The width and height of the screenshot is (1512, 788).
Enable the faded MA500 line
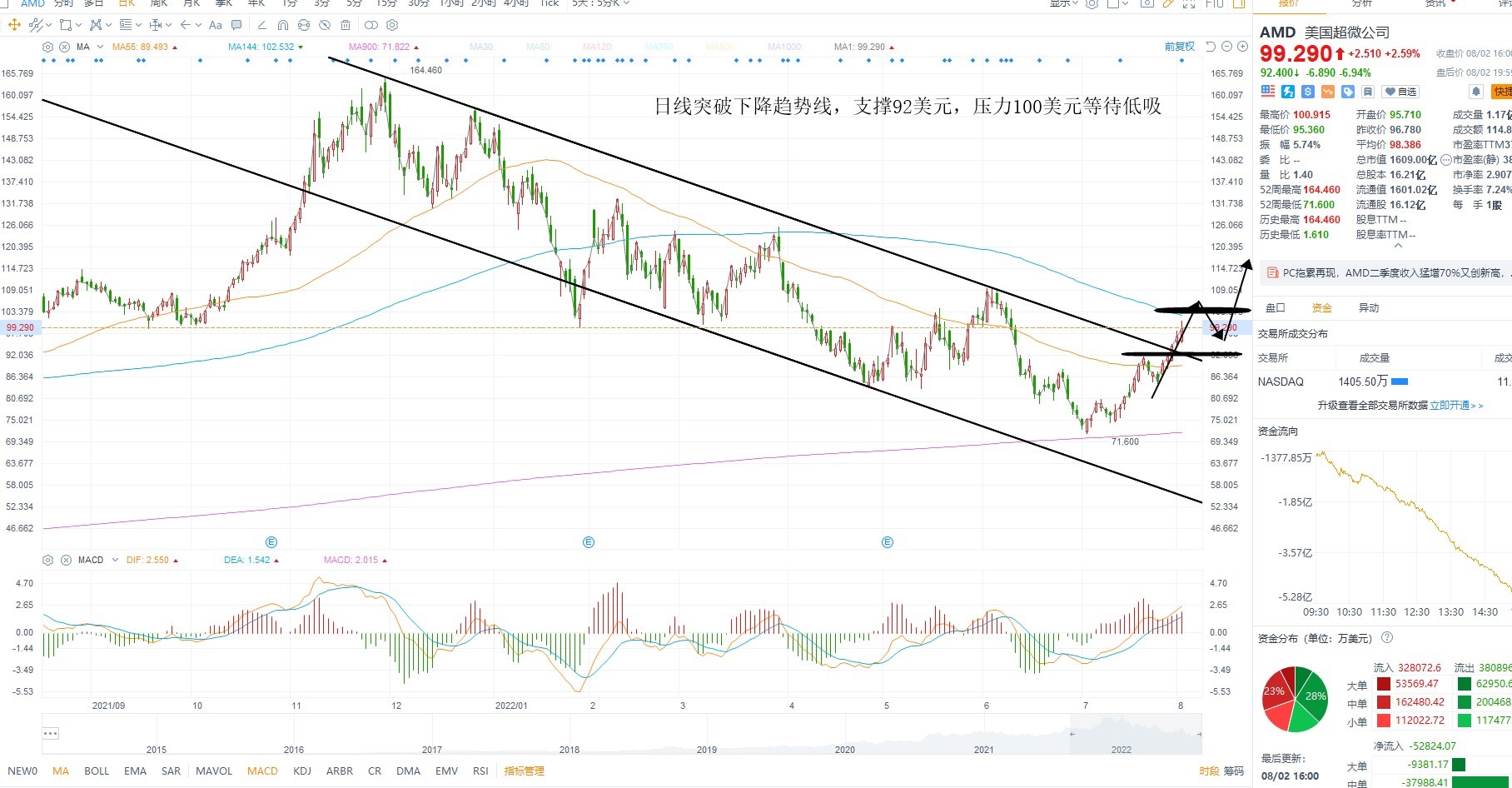click(x=720, y=47)
